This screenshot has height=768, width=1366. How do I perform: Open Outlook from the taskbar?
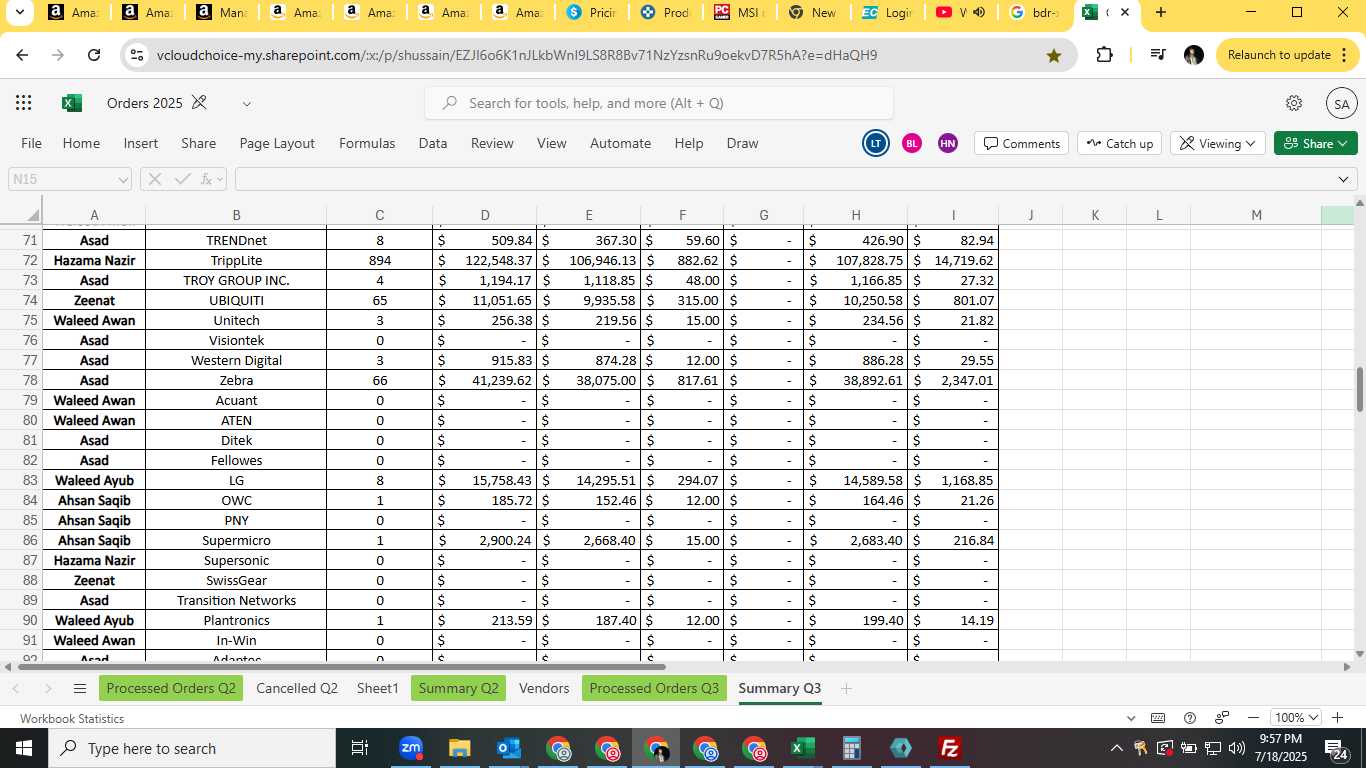coord(509,748)
